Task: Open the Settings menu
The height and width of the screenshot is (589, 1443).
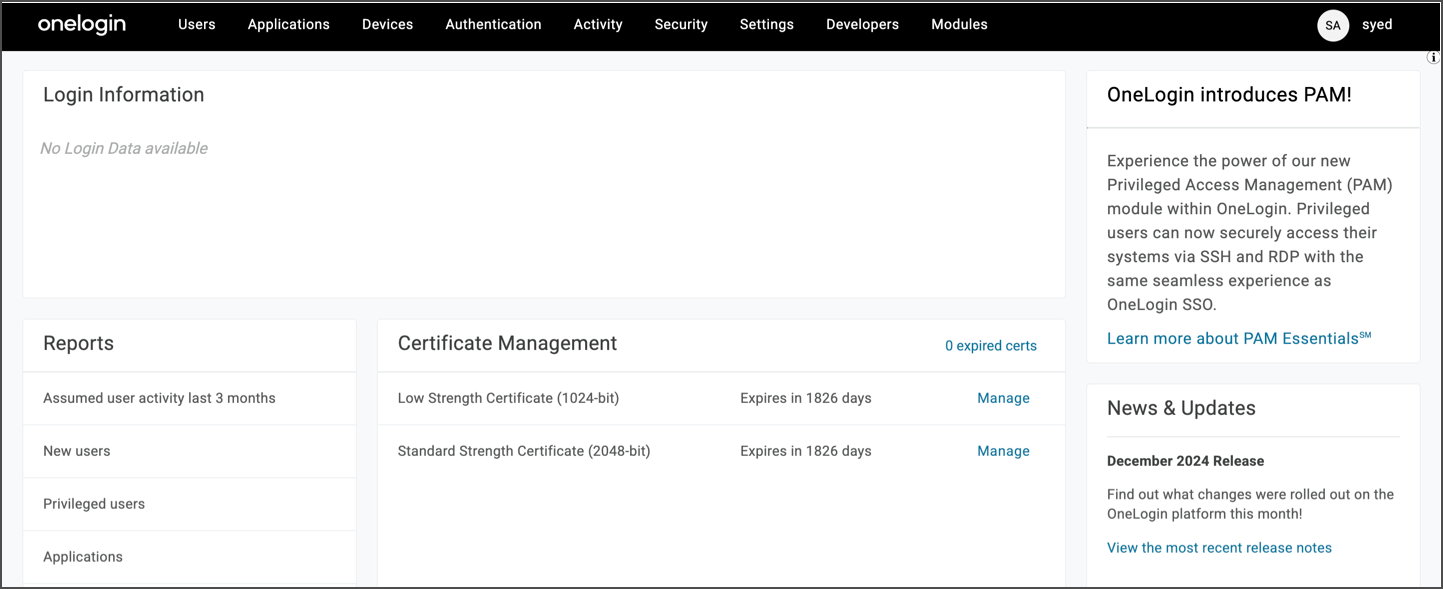Action: (767, 25)
